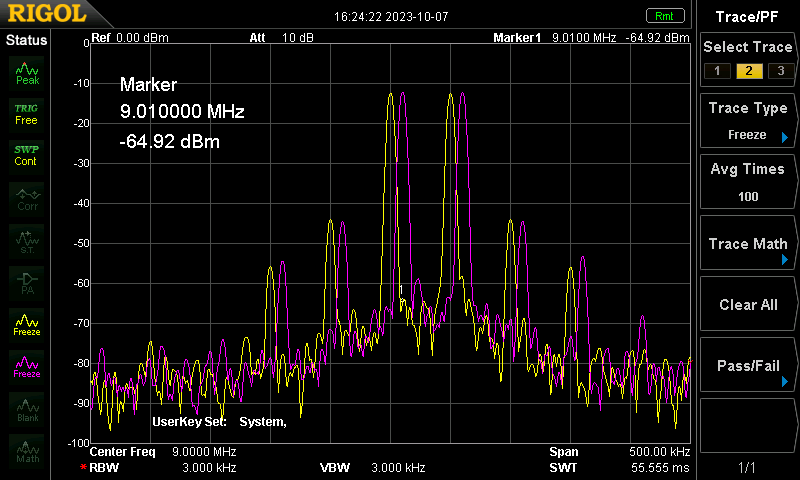
Task: Click the 1/1 menu page indicator
Action: click(x=748, y=467)
